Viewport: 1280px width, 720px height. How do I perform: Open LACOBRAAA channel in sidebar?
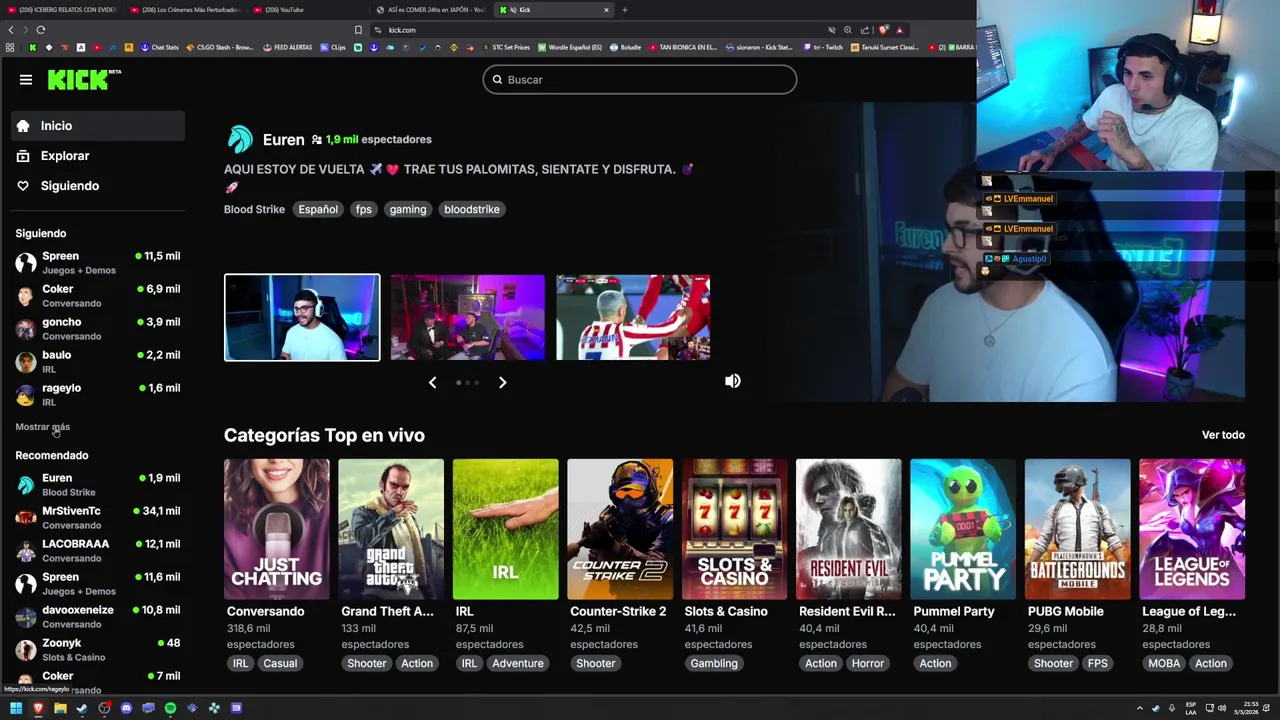pyautogui.click(x=98, y=550)
